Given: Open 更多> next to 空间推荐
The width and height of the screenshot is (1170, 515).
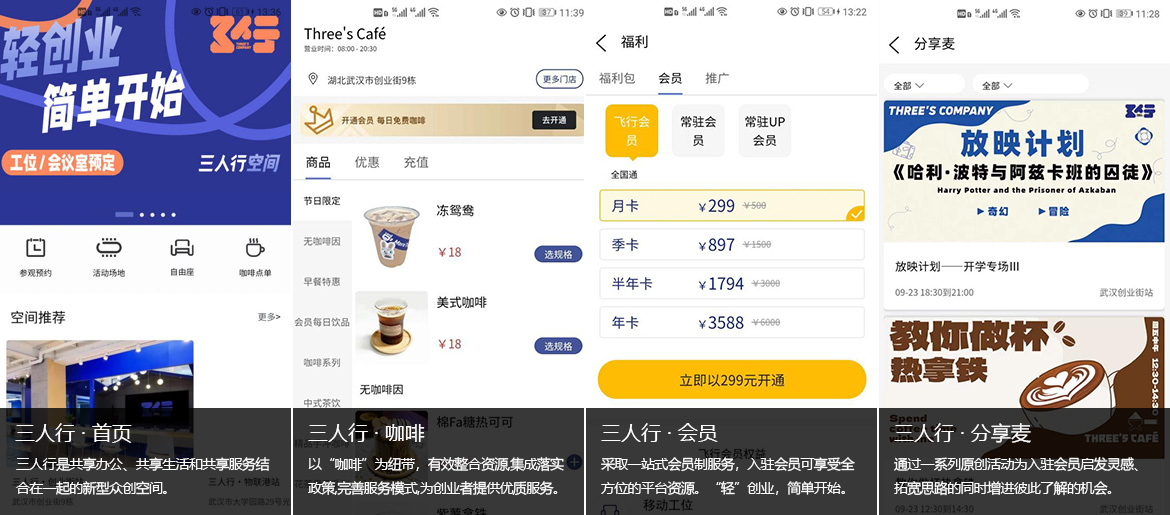Looking at the screenshot, I should [x=269, y=317].
